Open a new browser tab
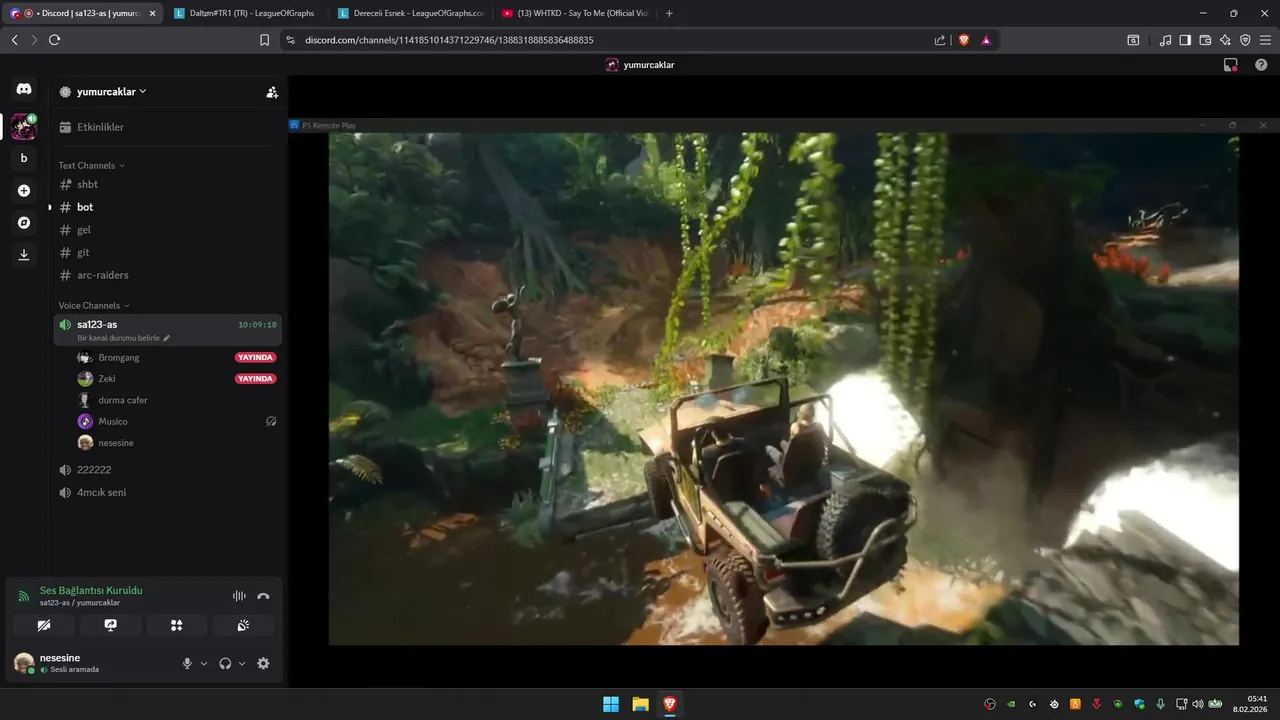Screen dimensions: 1280x720 pyautogui.click(x=669, y=13)
